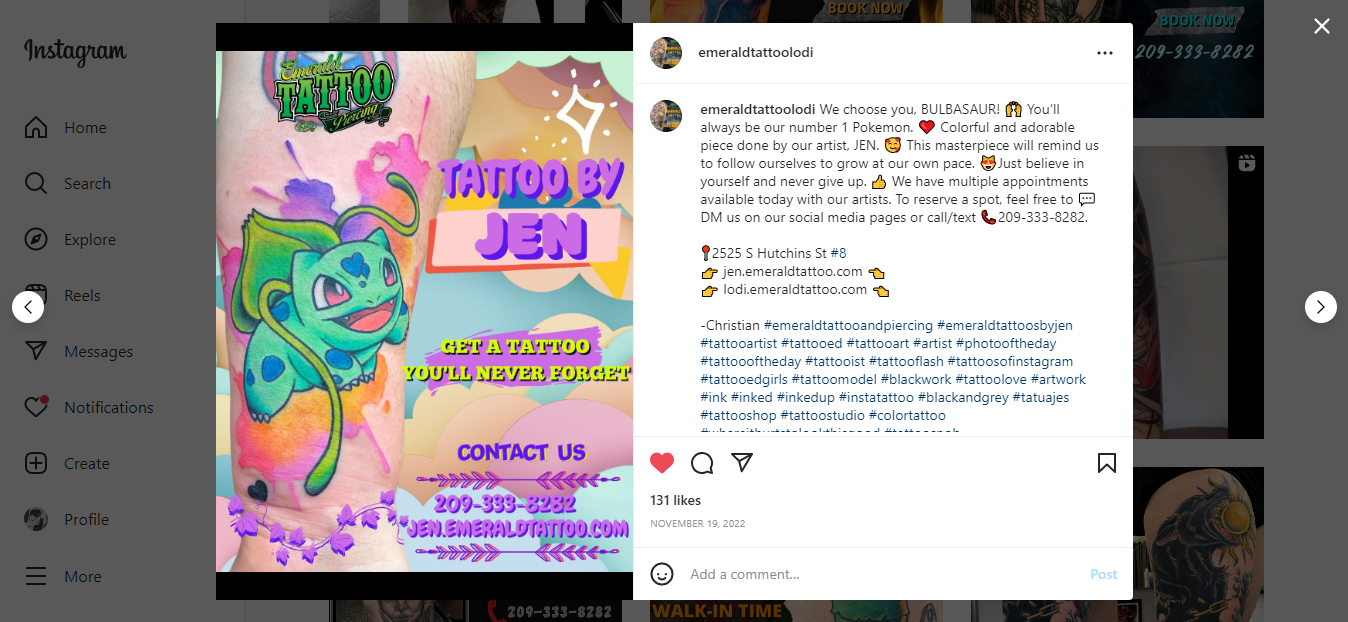The width and height of the screenshot is (1348, 622).
Task: Click the Bulbasaur tattoo post image
Action: coord(424,311)
